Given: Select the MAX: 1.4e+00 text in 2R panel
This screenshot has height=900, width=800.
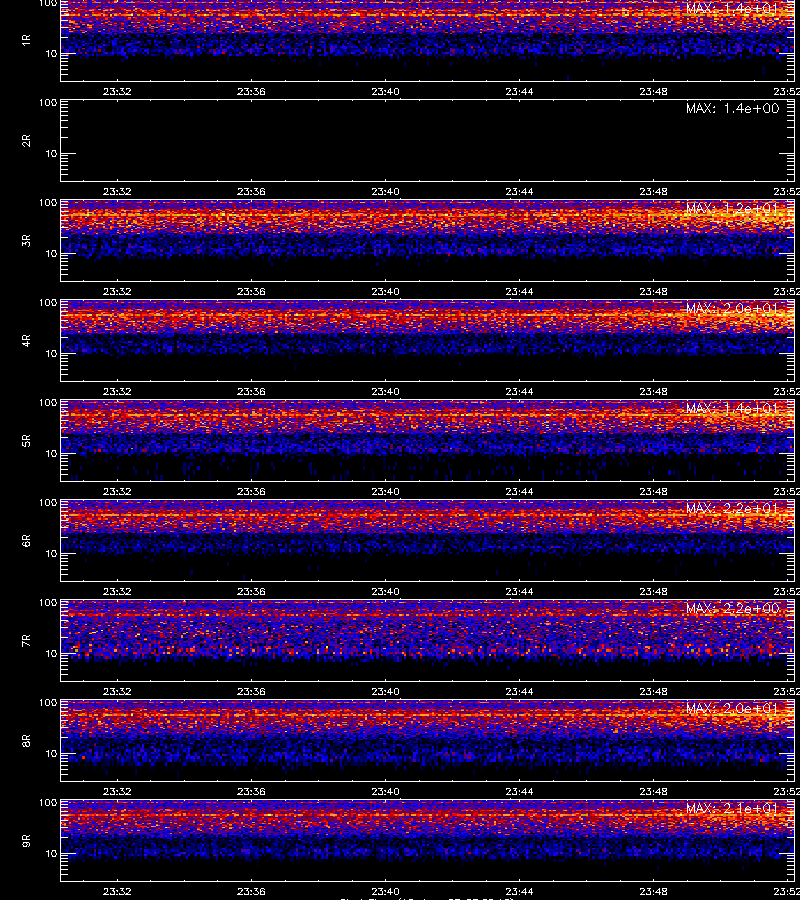Looking at the screenshot, I should 732,108.
